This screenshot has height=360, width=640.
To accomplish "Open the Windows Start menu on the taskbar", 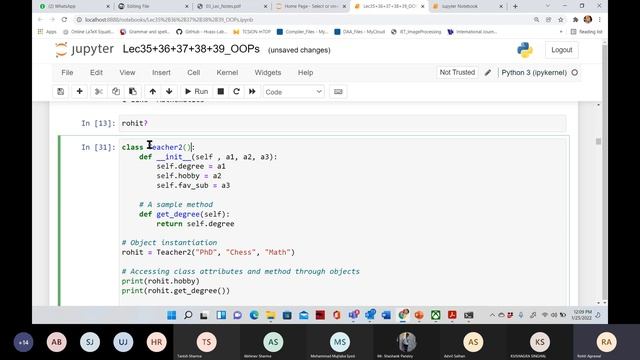I will (x=172, y=315).
